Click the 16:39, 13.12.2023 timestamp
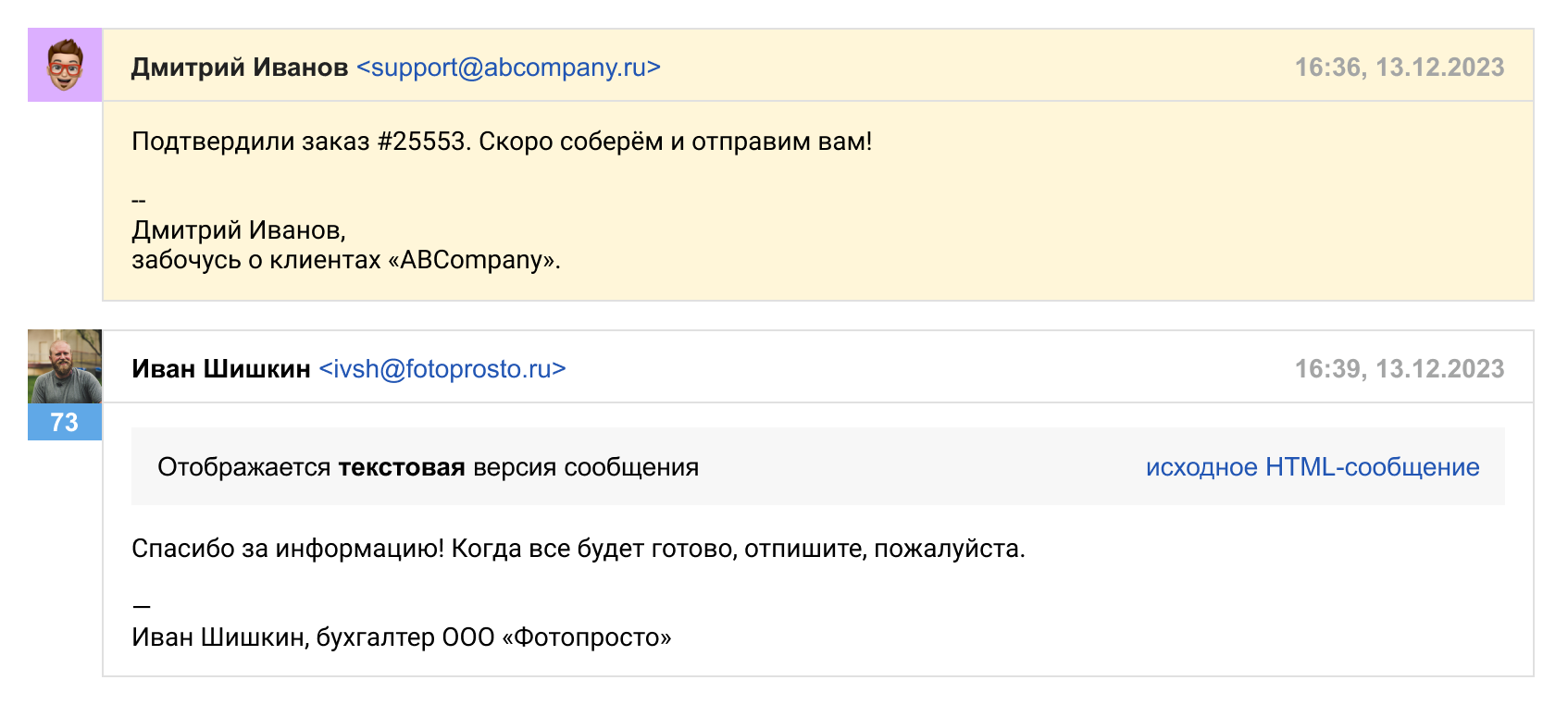 pos(1399,369)
